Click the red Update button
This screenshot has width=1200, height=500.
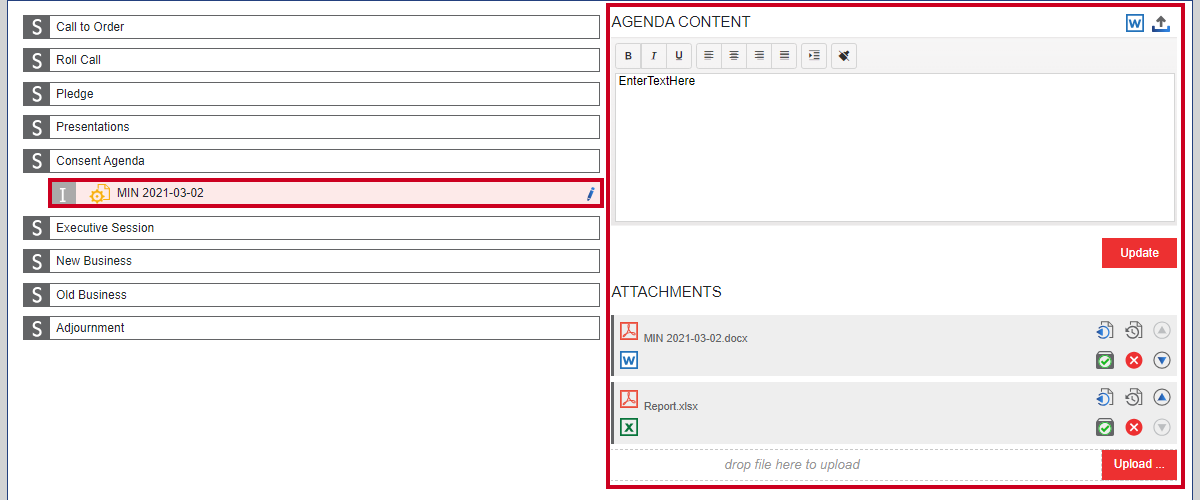1139,253
